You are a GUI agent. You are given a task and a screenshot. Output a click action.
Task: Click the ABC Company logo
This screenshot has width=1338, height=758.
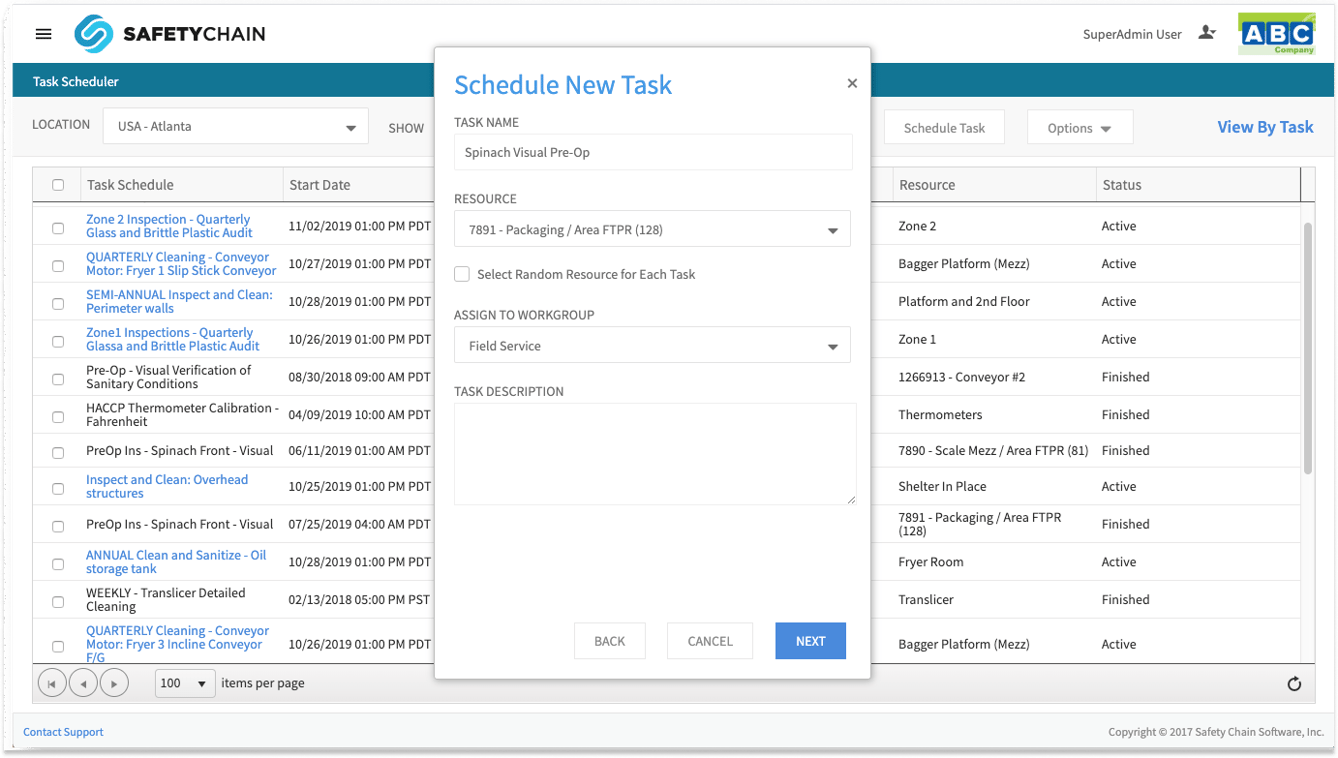[x=1276, y=34]
